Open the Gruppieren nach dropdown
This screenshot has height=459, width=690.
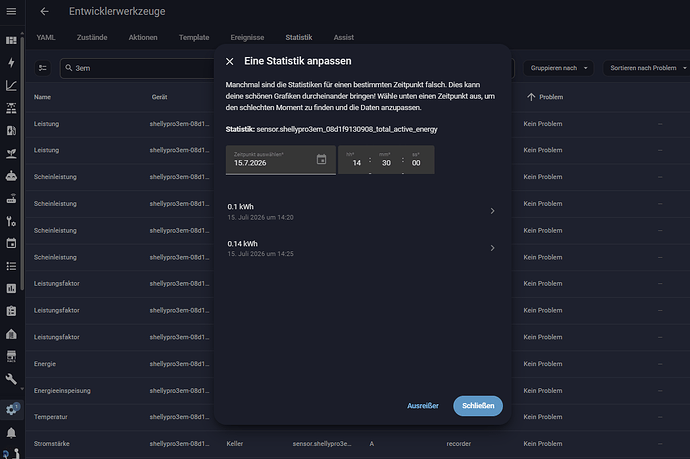pyautogui.click(x=558, y=68)
